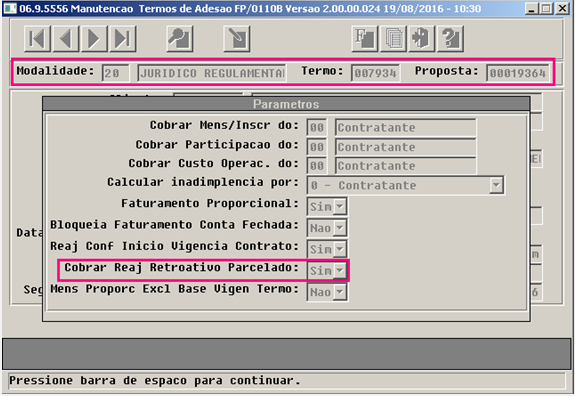Click Cobrar Custo Operac. do code field
Viewport: 575px width, 396px height.
pyautogui.click(x=317, y=166)
